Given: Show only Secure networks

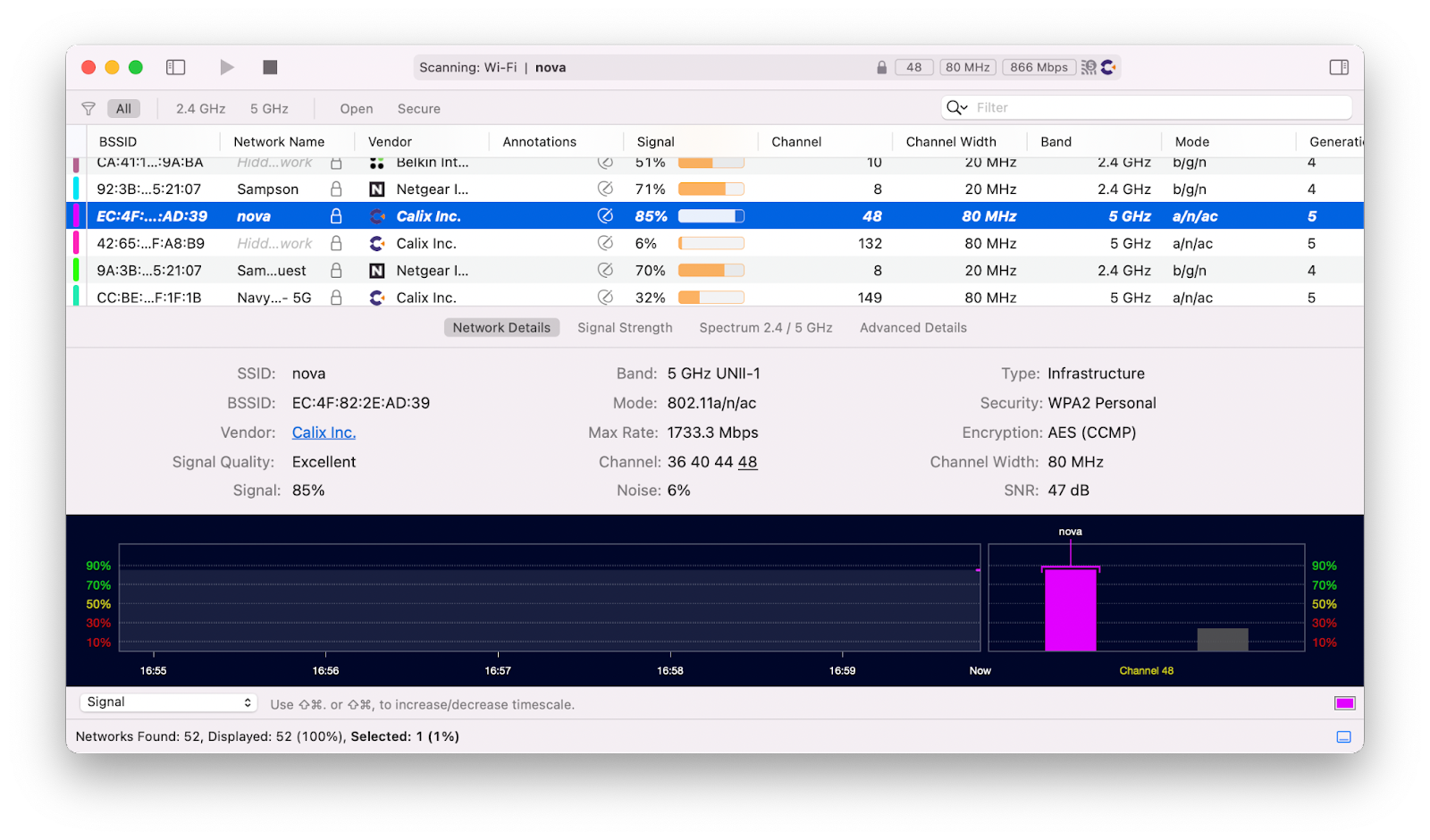Looking at the screenshot, I should coord(418,109).
